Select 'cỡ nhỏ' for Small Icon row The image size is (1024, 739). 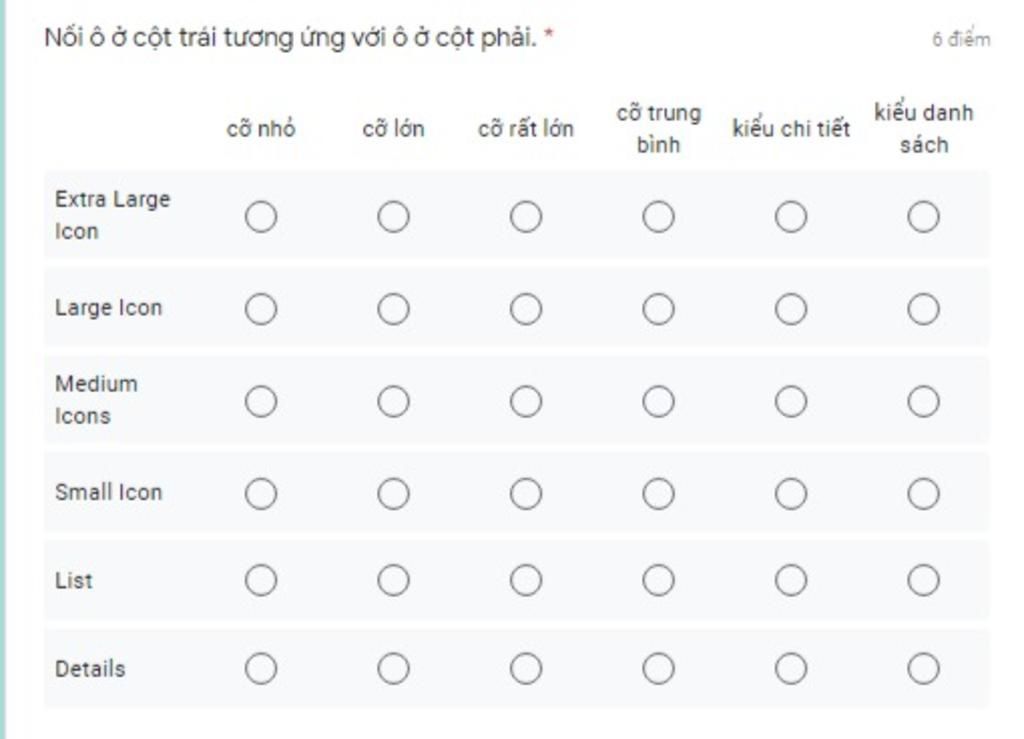pos(261,494)
